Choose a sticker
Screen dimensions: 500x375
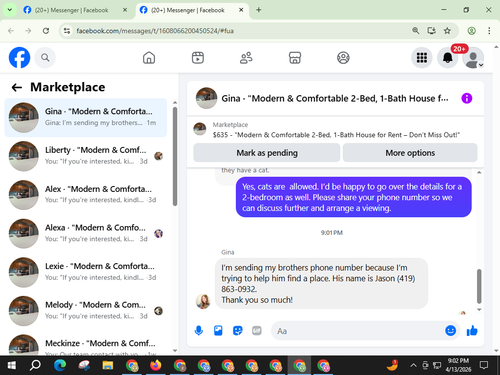pos(237,331)
